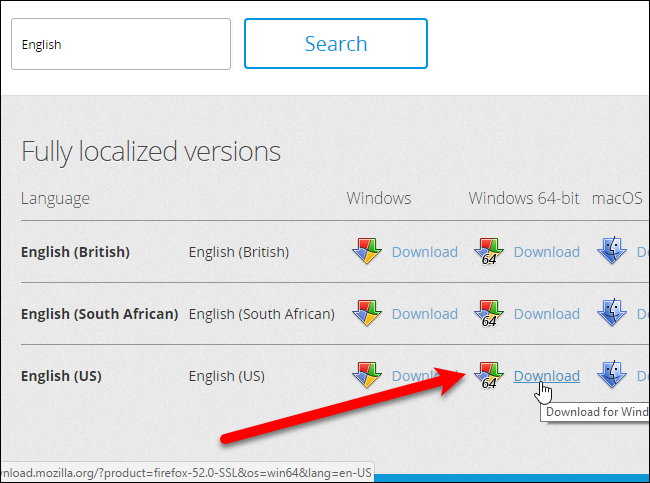Download English (South African) for Windows
The width and height of the screenshot is (650, 483).
pos(425,314)
